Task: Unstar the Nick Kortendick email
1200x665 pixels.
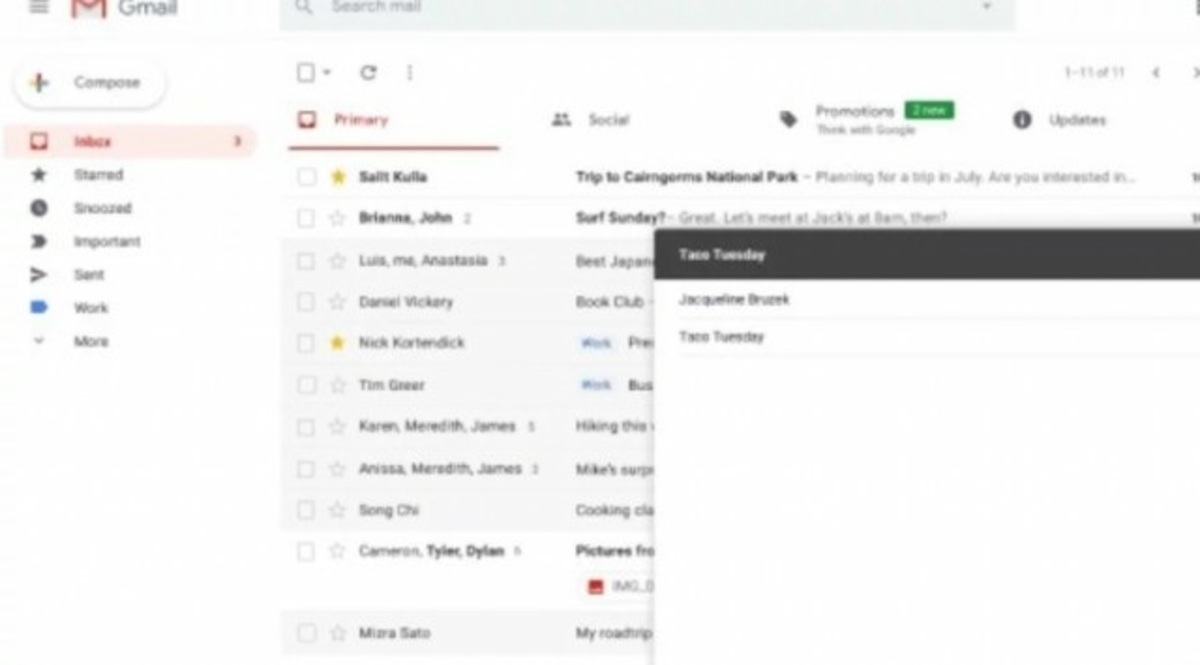Action: (338, 343)
